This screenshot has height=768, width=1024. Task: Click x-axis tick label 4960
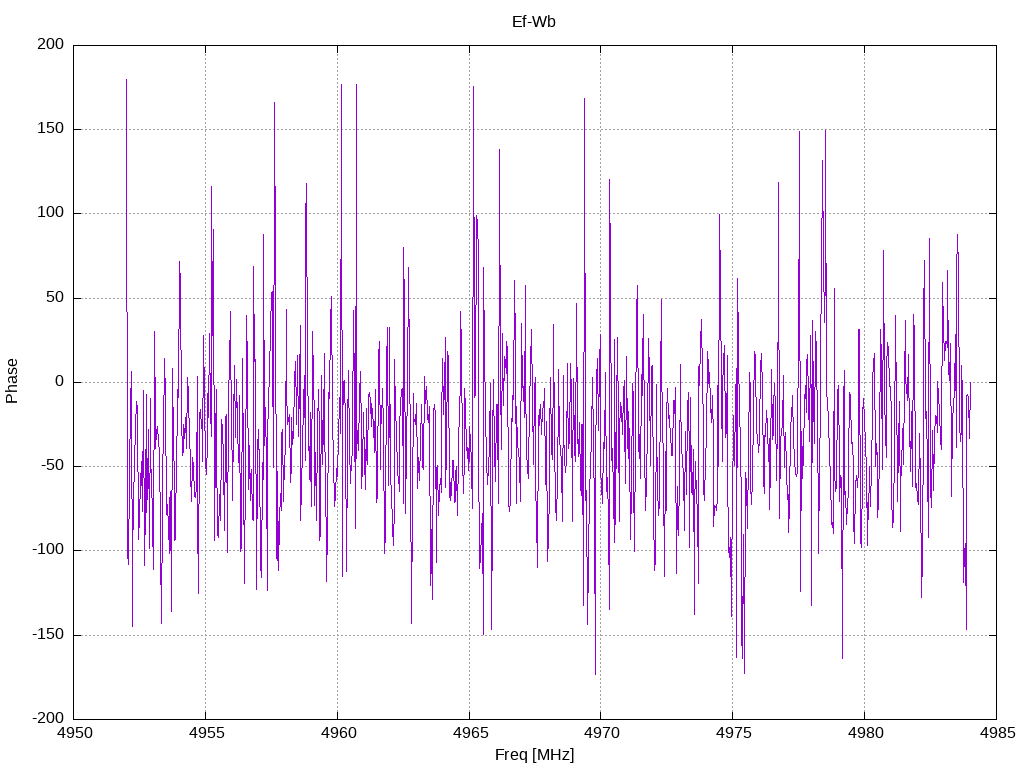tap(338, 733)
